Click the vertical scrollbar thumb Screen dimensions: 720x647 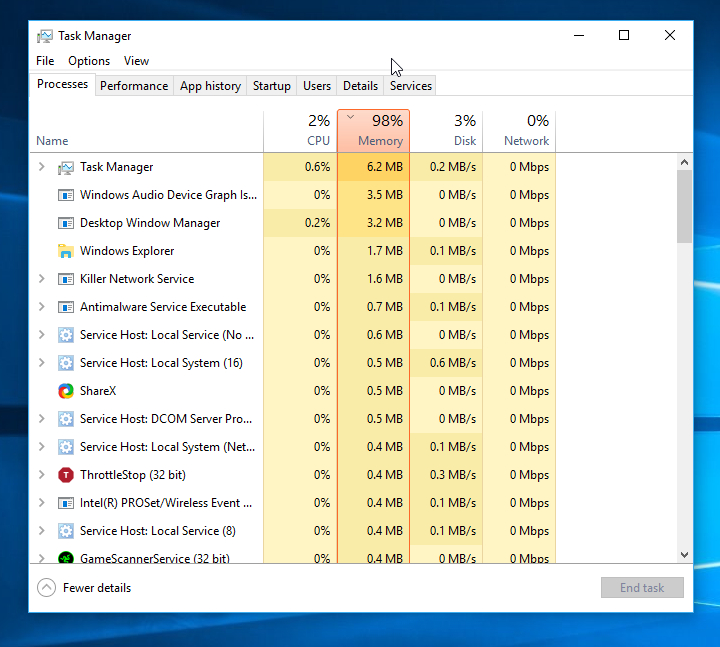[684, 206]
